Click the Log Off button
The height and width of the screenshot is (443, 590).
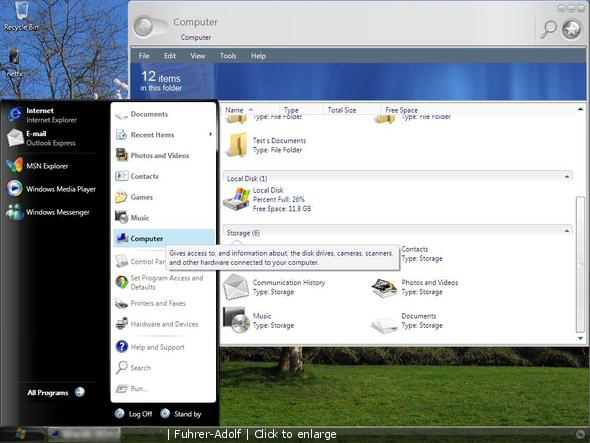134,414
